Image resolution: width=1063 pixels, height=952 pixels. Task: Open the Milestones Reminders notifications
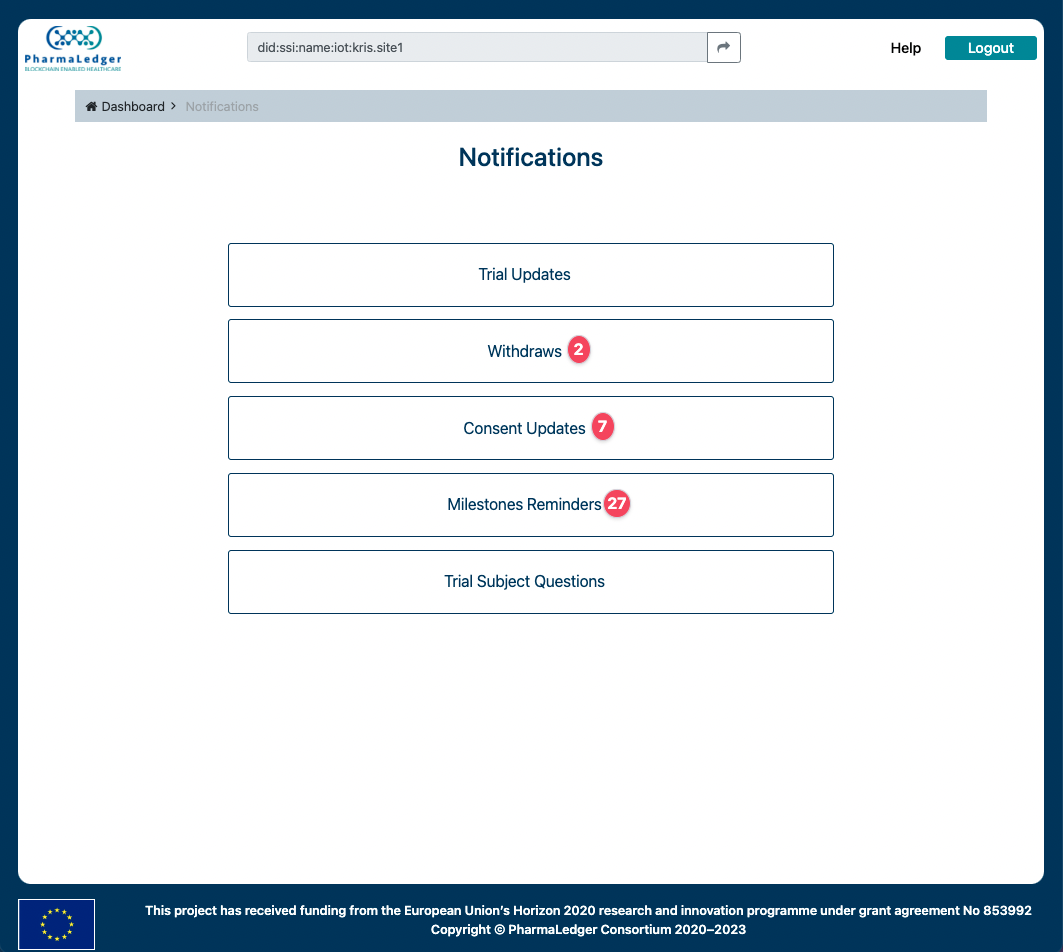[531, 505]
